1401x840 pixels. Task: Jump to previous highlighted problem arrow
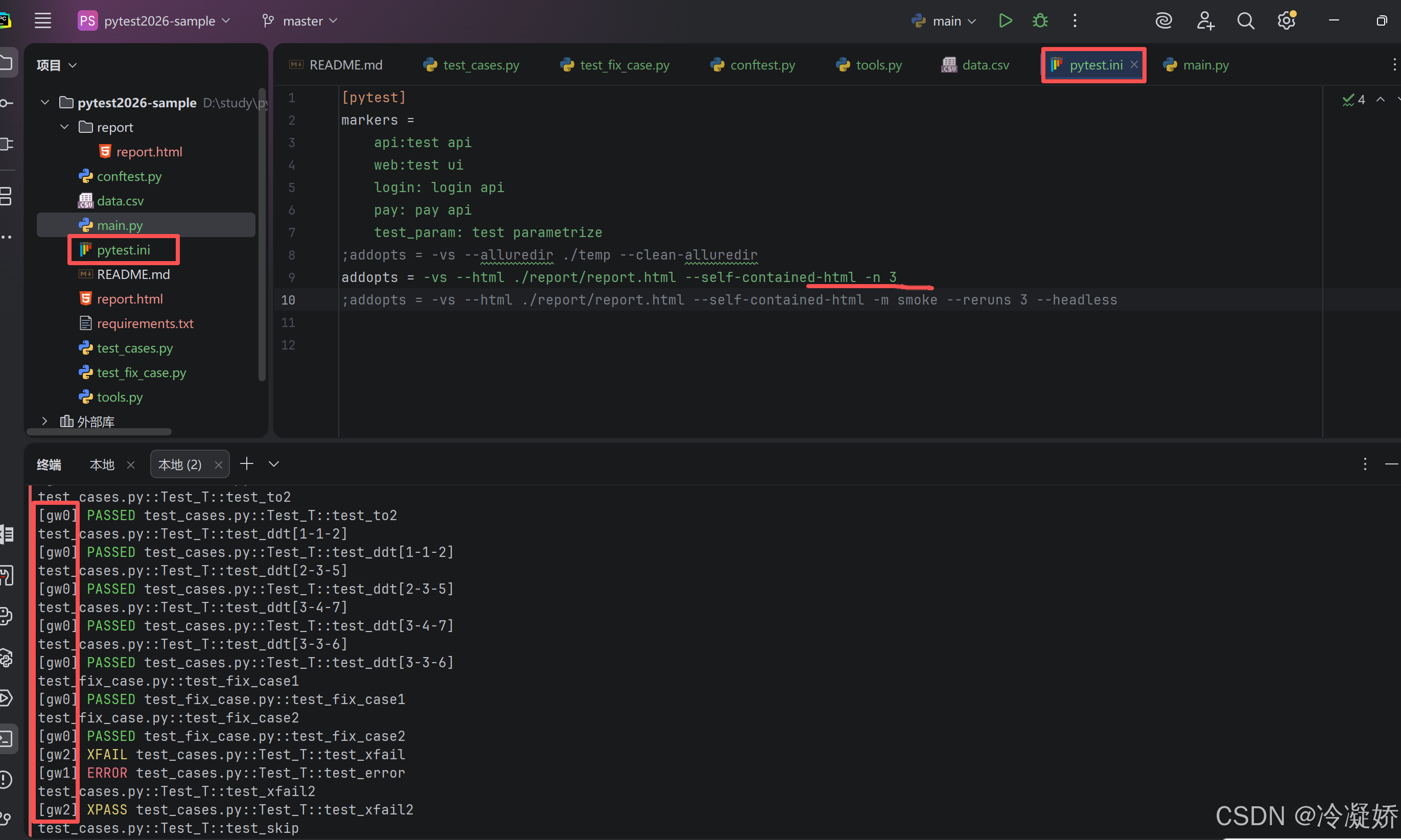point(1381,100)
